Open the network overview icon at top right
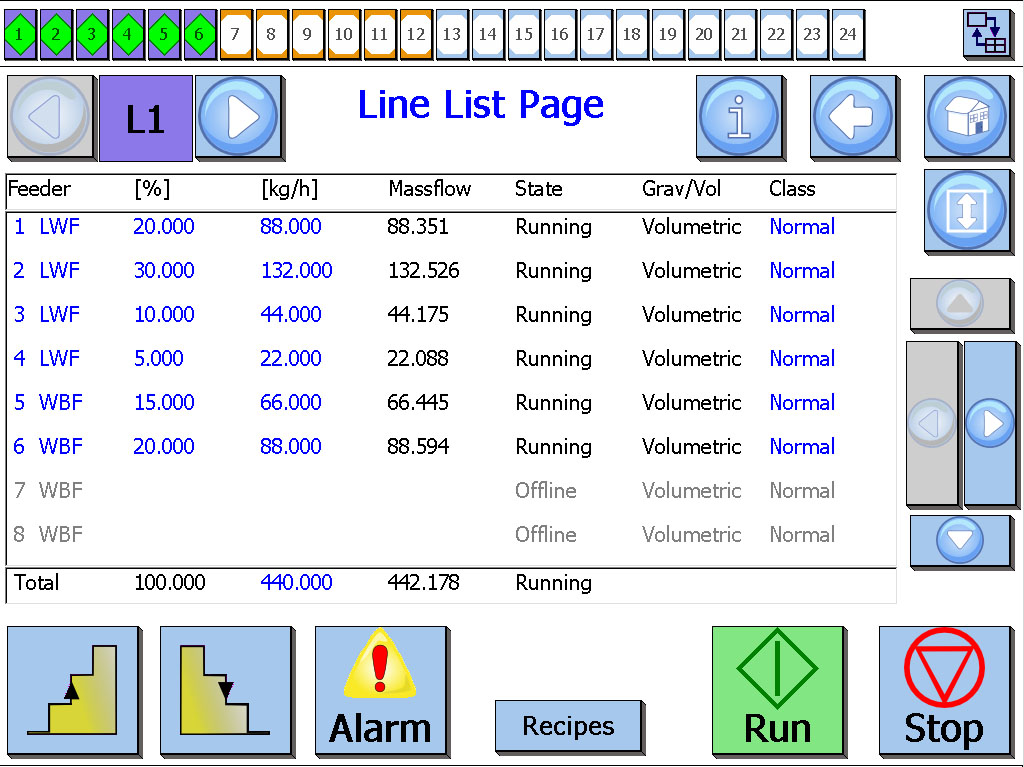Screen dimensions: 1024x767 click(x=987, y=34)
